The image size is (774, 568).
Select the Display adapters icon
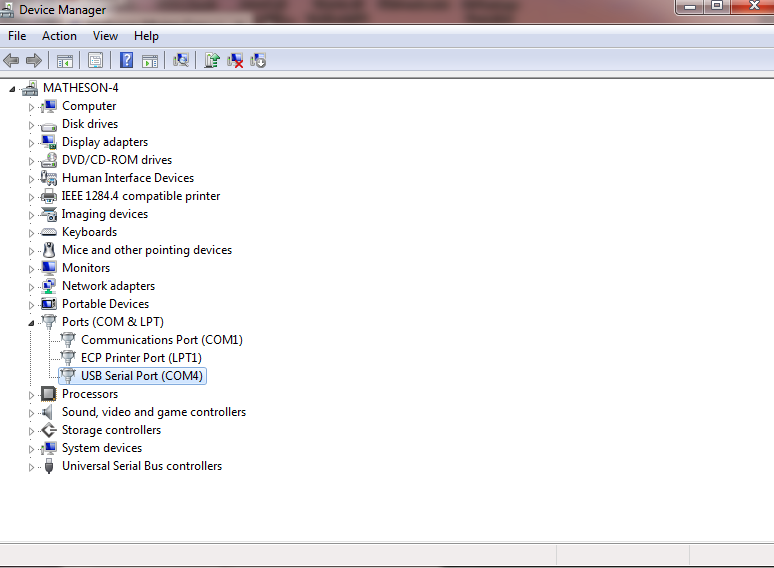tap(49, 142)
